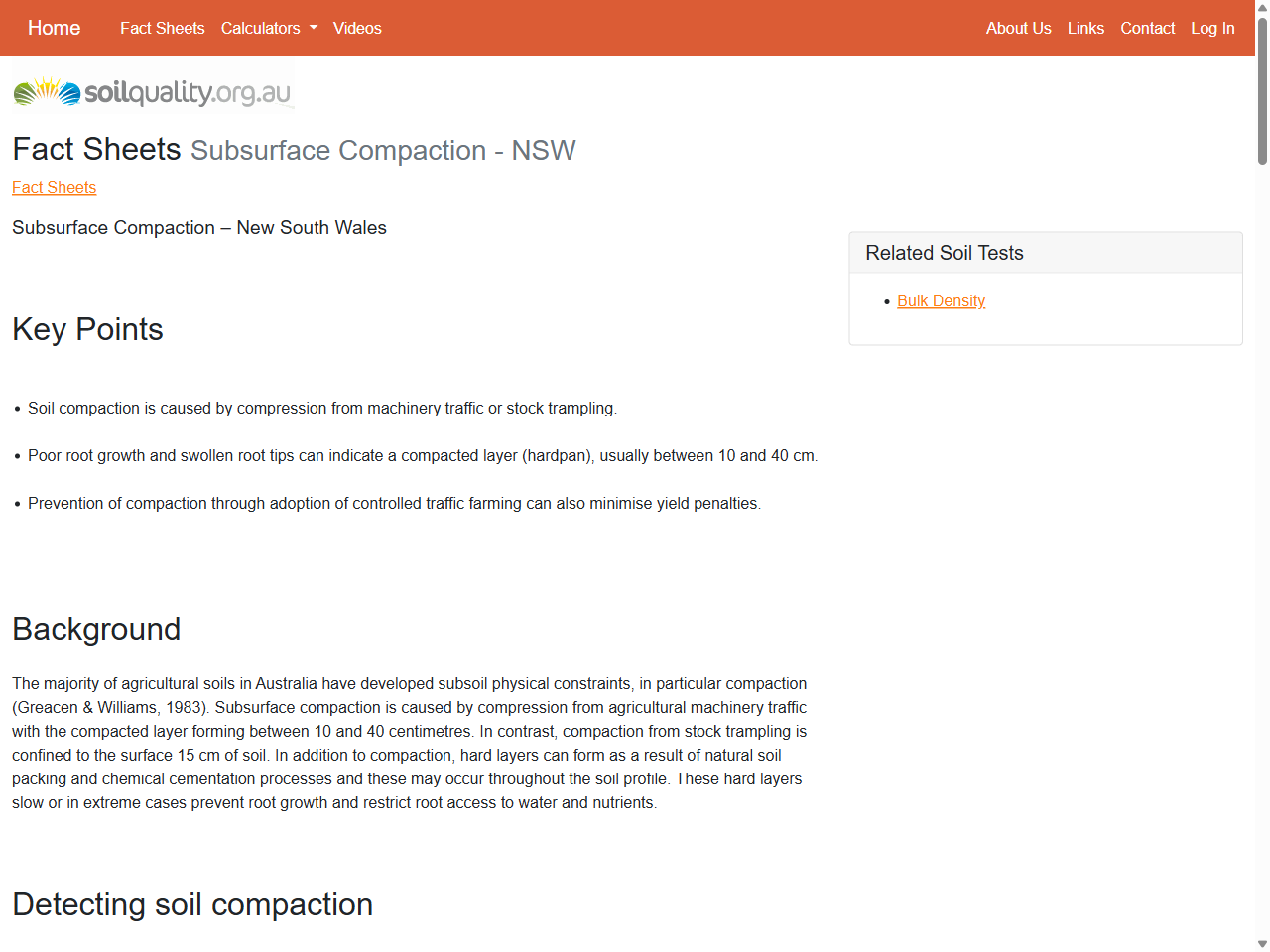Select the Detecting soil compaction heading
The image size is (1270, 952).
(x=191, y=904)
